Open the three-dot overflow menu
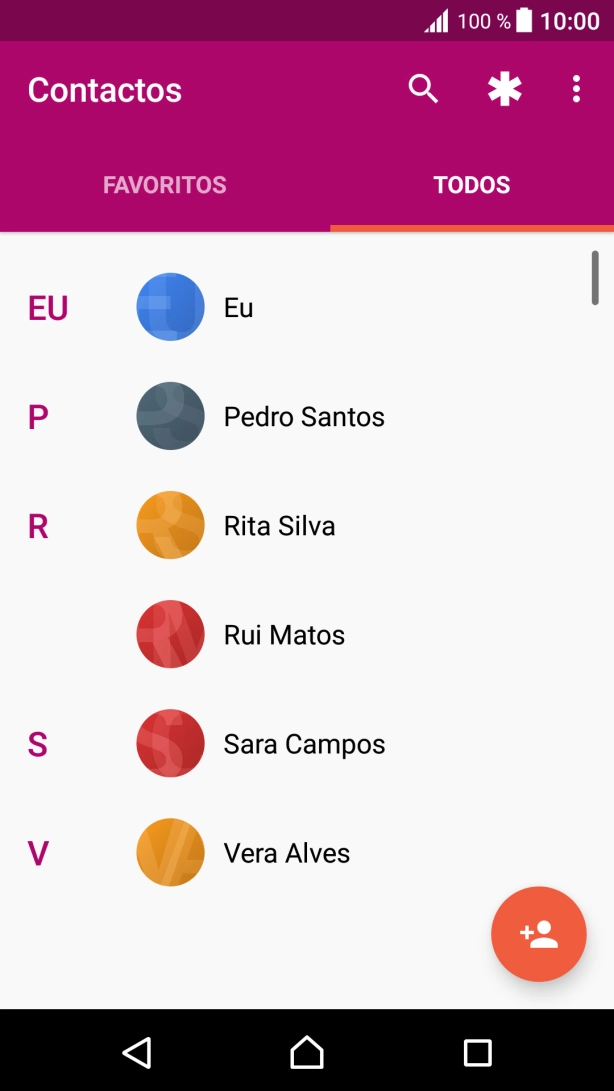This screenshot has width=614, height=1091. coord(576,88)
